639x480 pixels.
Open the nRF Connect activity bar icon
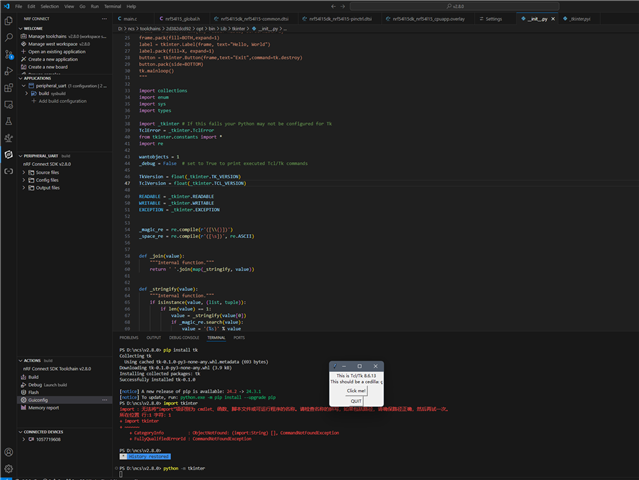[x=9, y=154]
